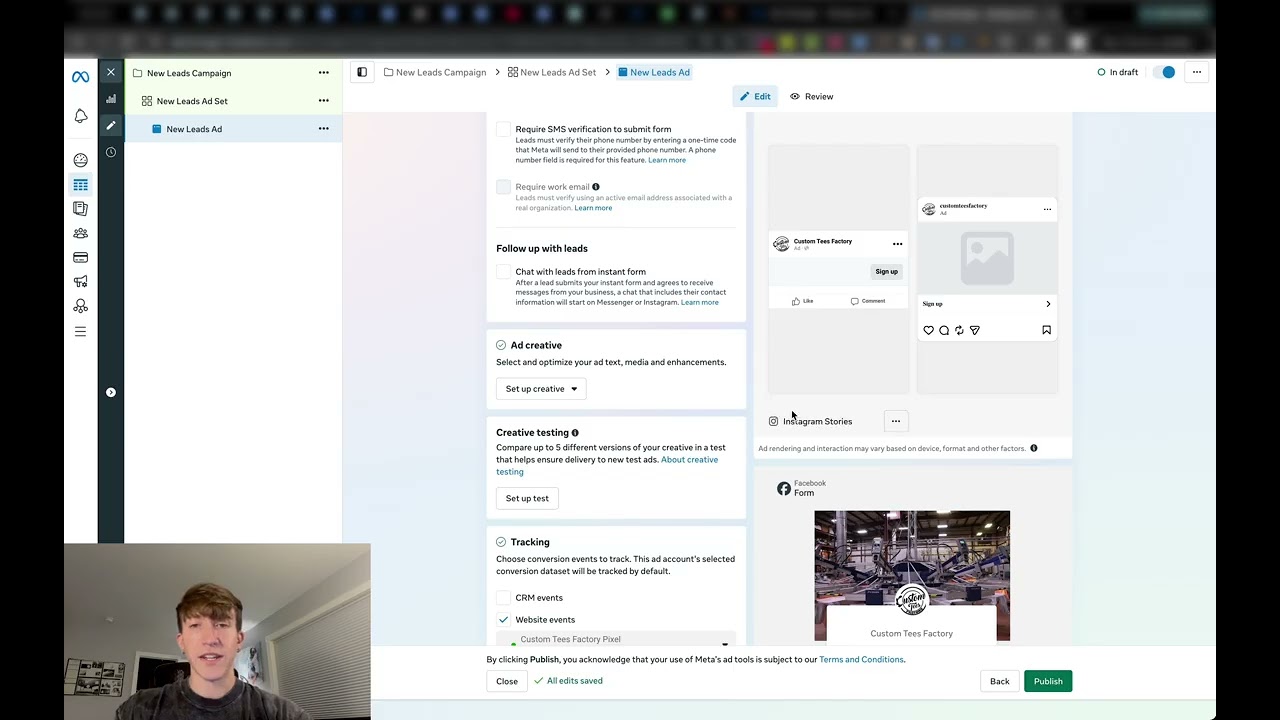The width and height of the screenshot is (1280, 720).
Task: Click the Publish button
Action: pos(1048,681)
